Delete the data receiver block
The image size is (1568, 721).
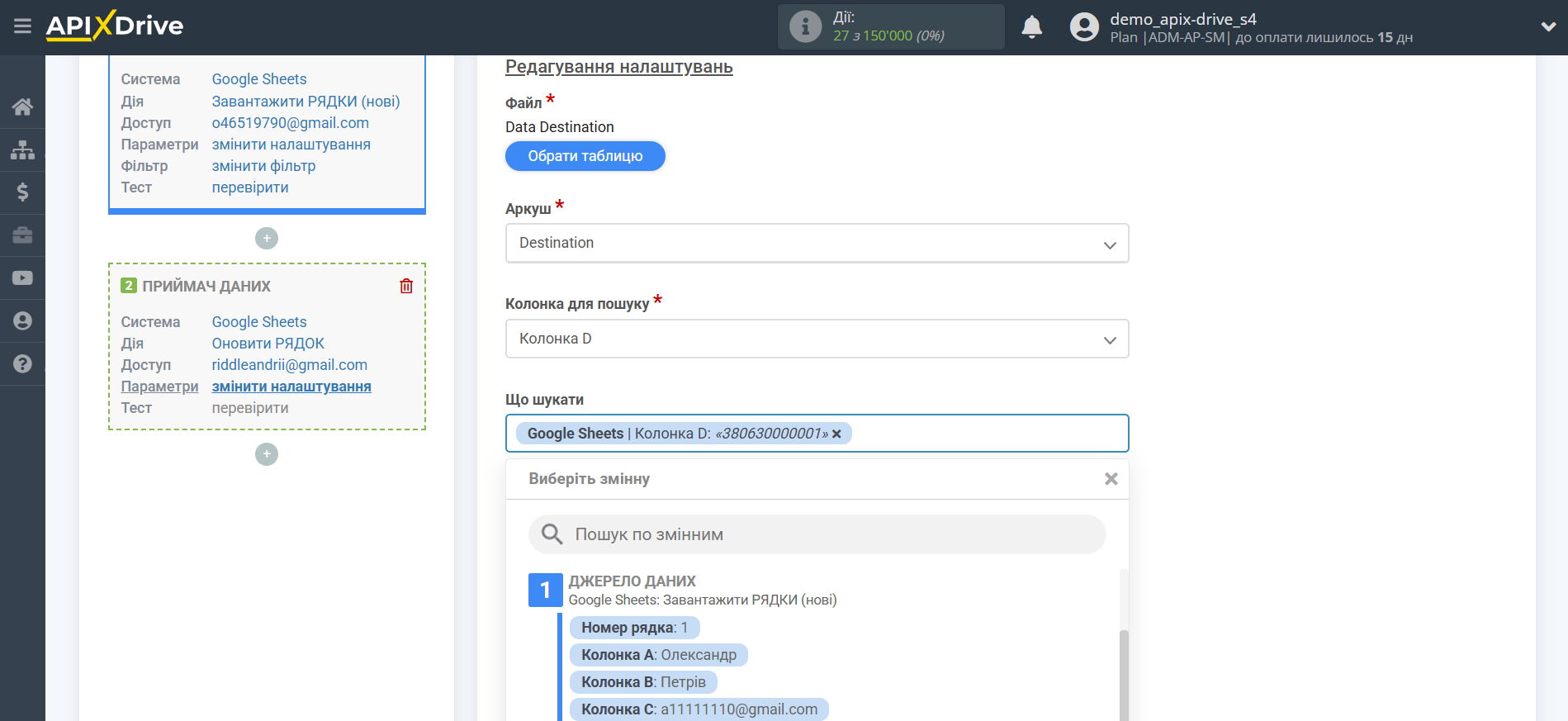406,286
